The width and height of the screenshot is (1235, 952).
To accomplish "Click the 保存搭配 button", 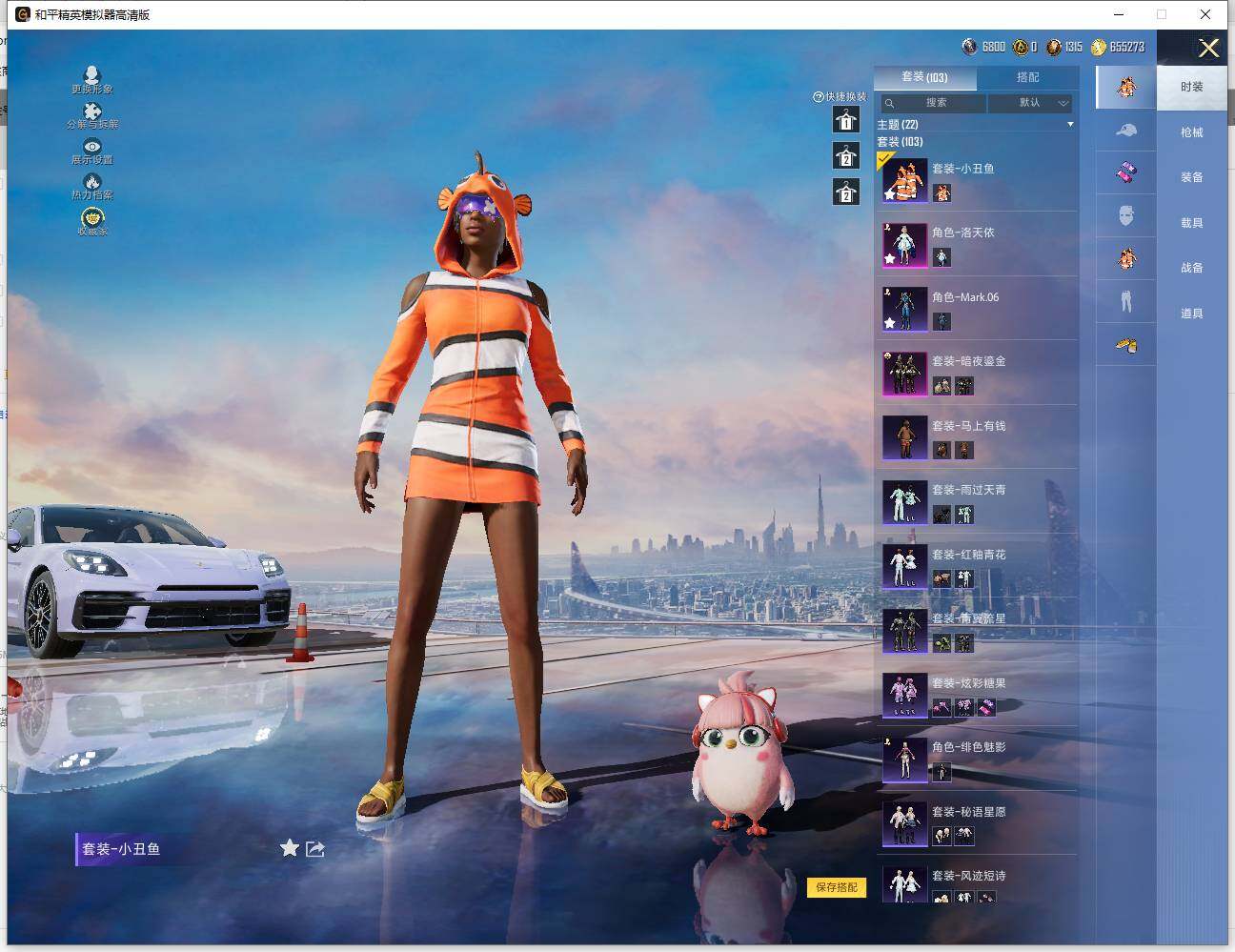I will pos(837,887).
